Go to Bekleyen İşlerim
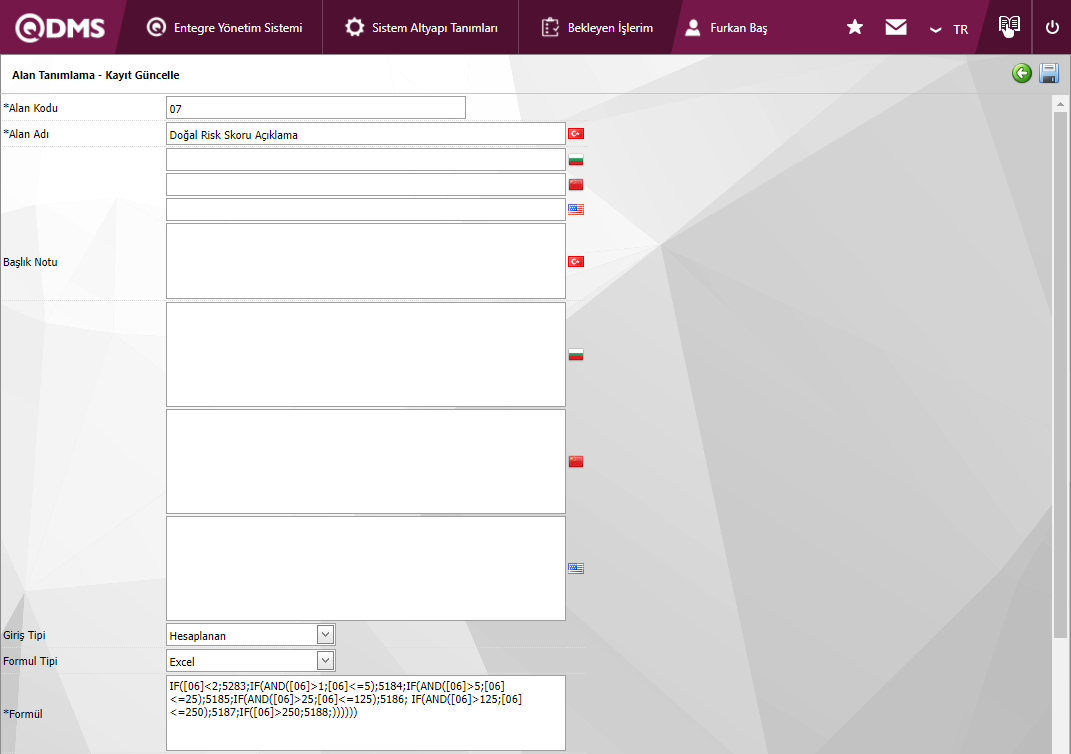1071x754 pixels. coord(597,28)
